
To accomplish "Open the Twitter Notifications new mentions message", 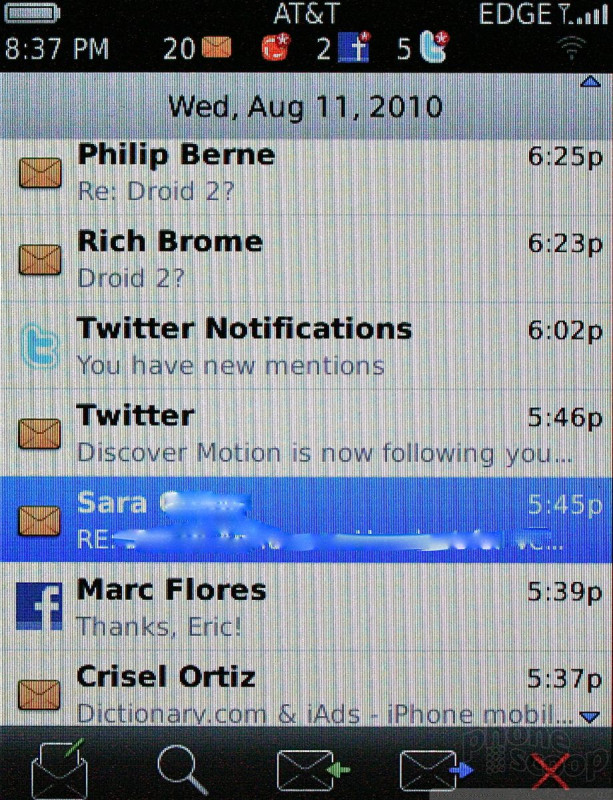I will pyautogui.click(x=306, y=346).
